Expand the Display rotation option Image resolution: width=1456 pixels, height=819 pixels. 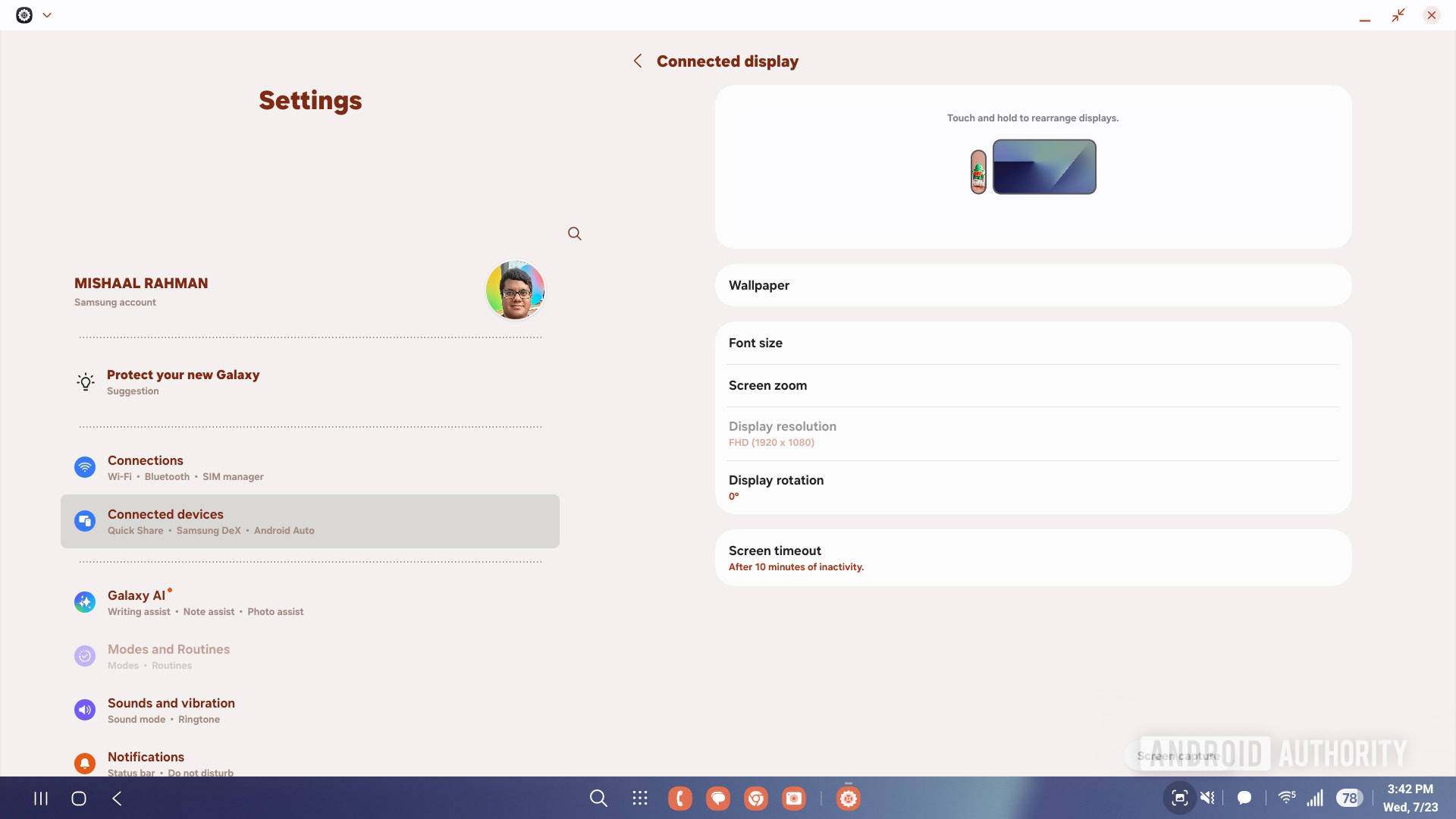tap(1033, 487)
